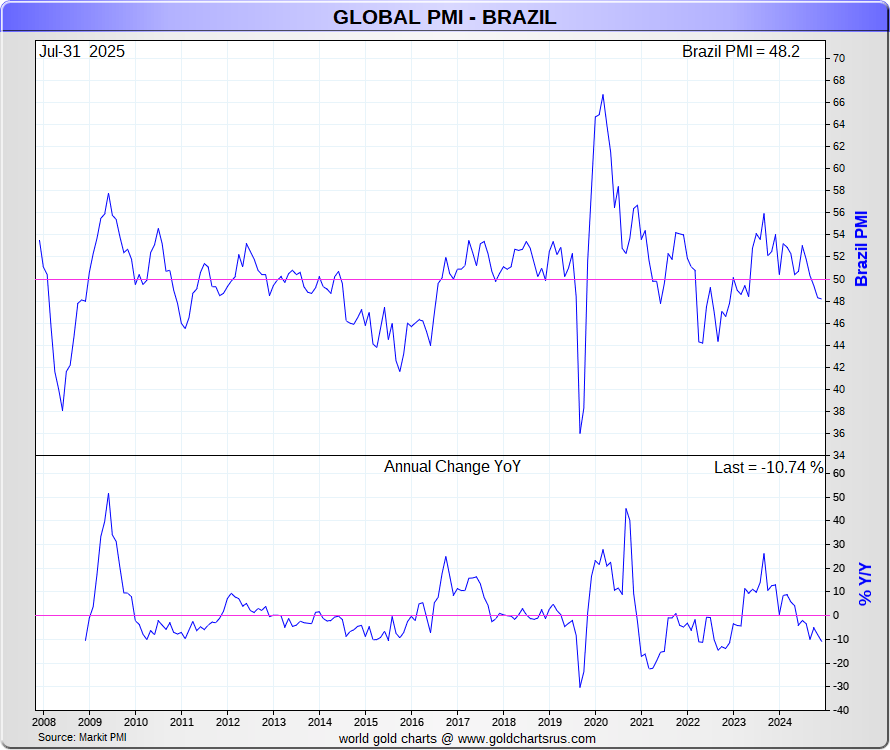Click the 2009 YoY peak near 50
This screenshot has width=890, height=750.
coord(108,494)
